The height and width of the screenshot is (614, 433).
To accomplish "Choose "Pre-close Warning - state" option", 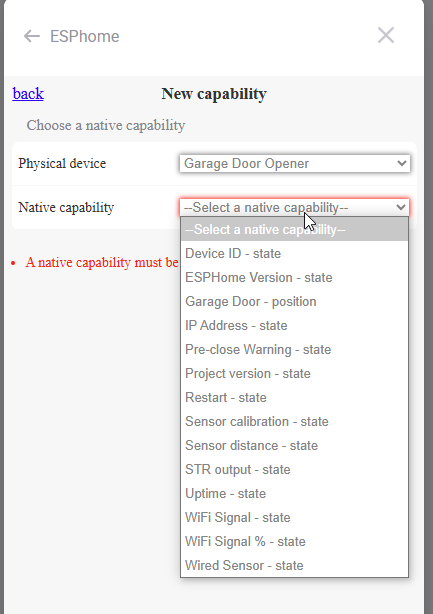I will click(294, 349).
